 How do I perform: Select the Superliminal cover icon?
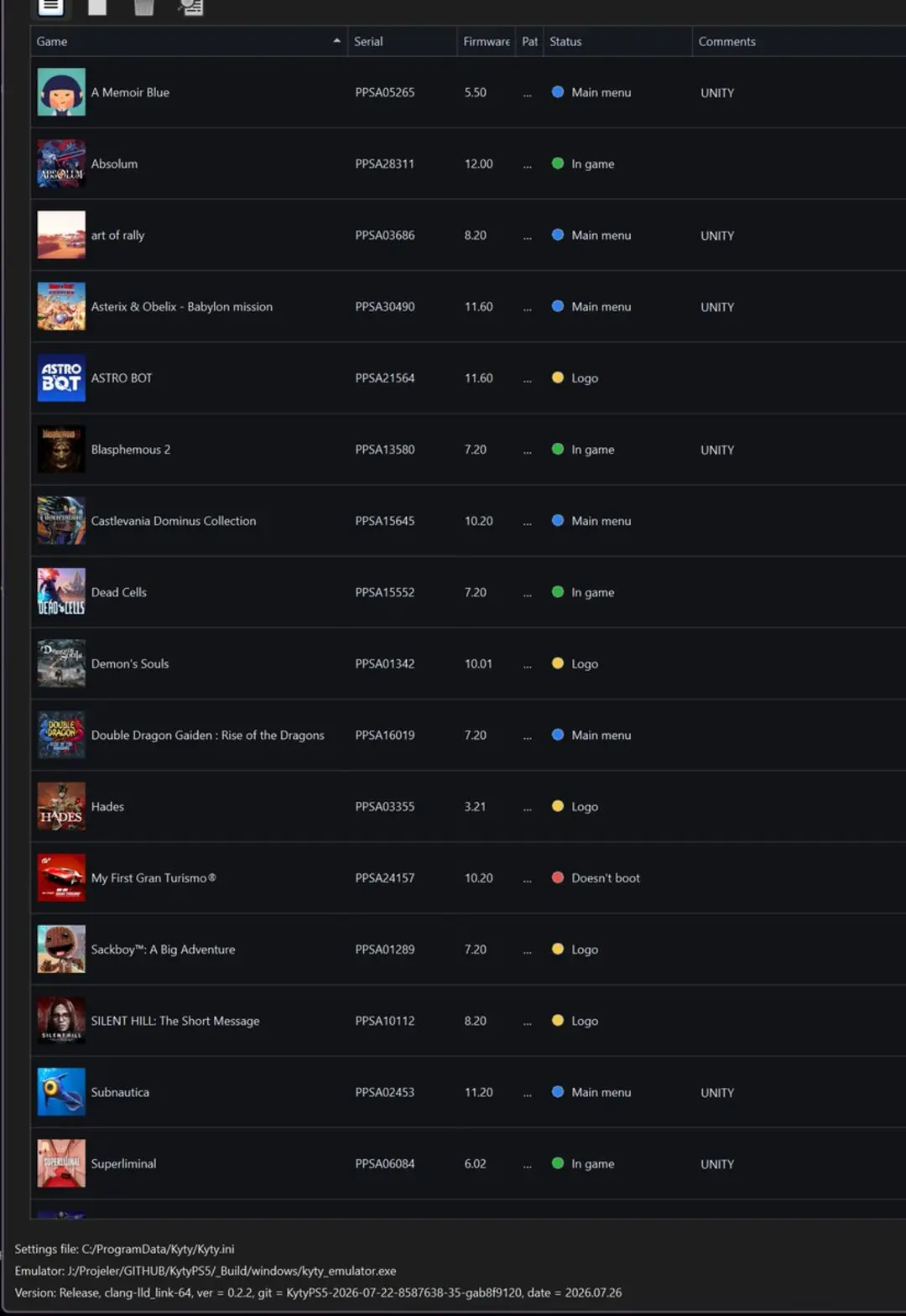tap(61, 1163)
